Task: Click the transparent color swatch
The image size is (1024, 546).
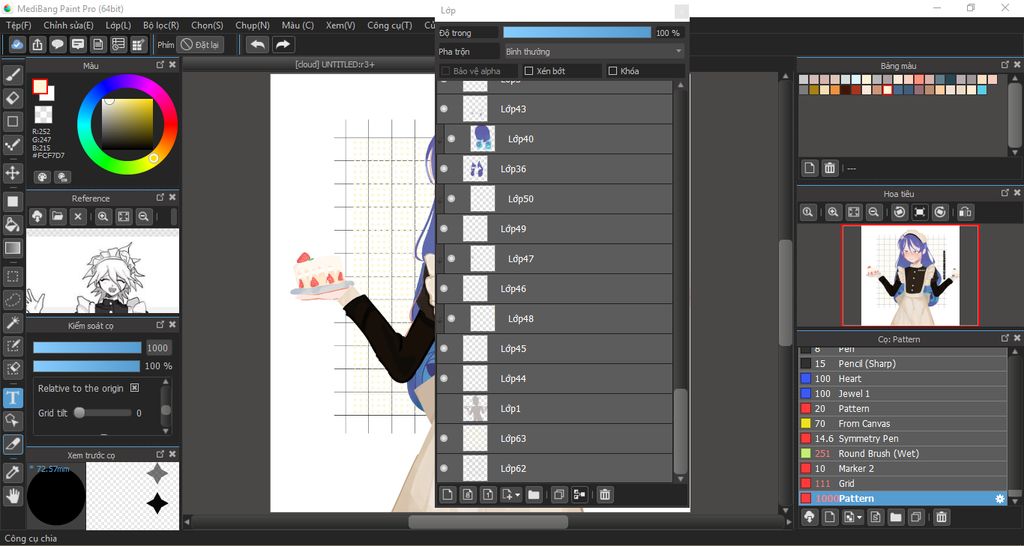Action: coord(43,115)
